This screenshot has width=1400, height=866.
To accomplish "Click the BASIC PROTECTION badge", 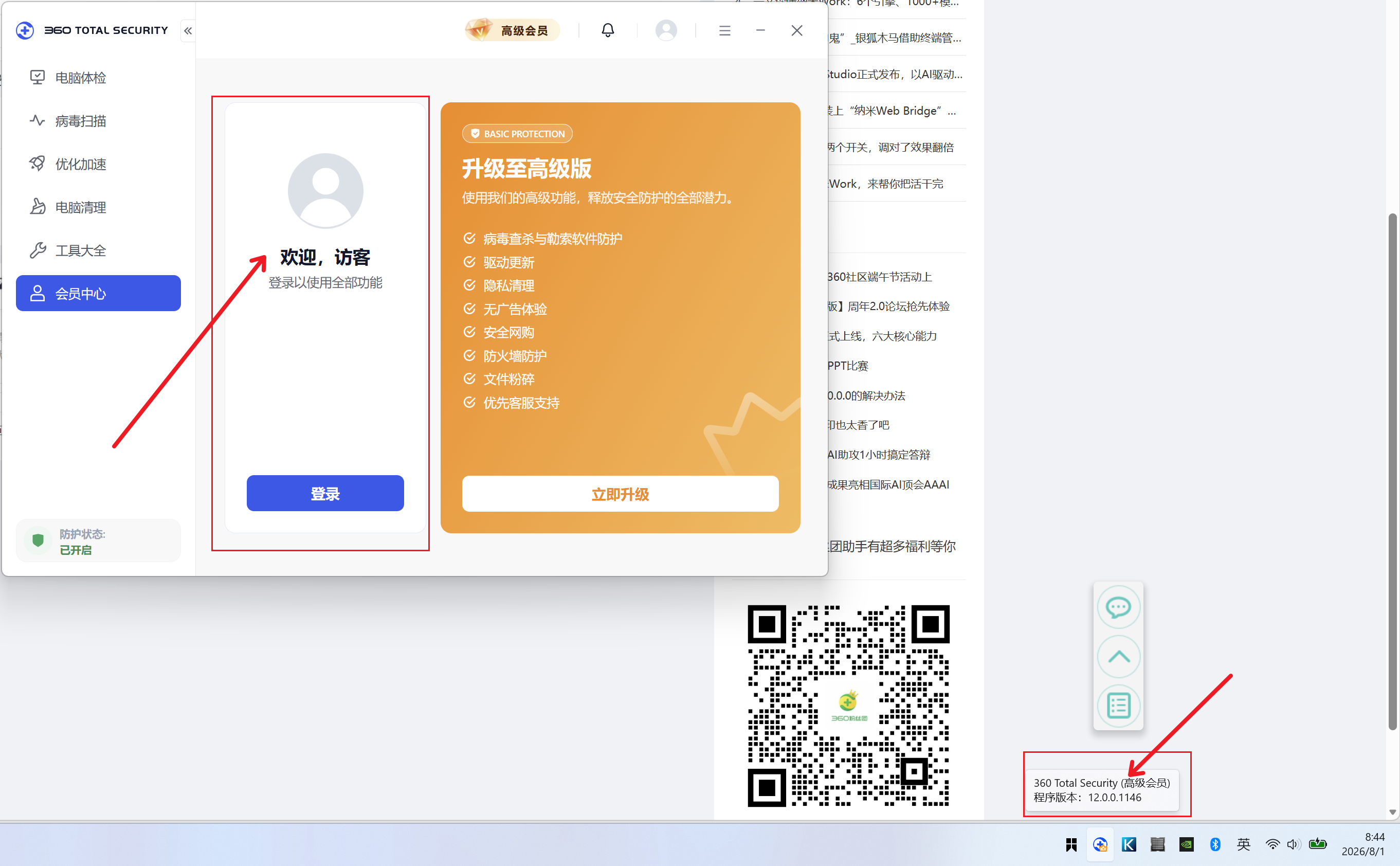I will point(517,134).
